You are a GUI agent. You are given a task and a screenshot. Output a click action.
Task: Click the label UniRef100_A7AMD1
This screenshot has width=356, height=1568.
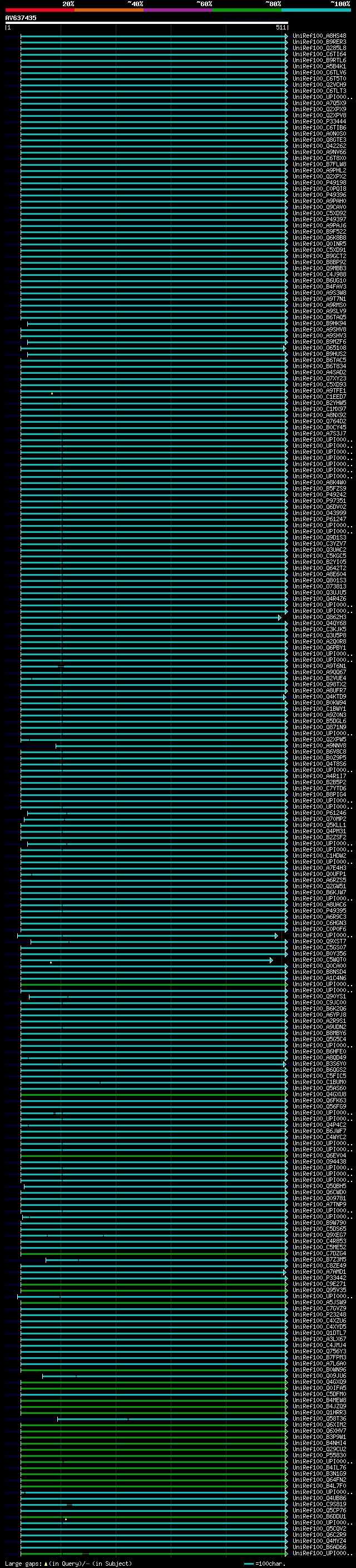(x=319, y=1272)
